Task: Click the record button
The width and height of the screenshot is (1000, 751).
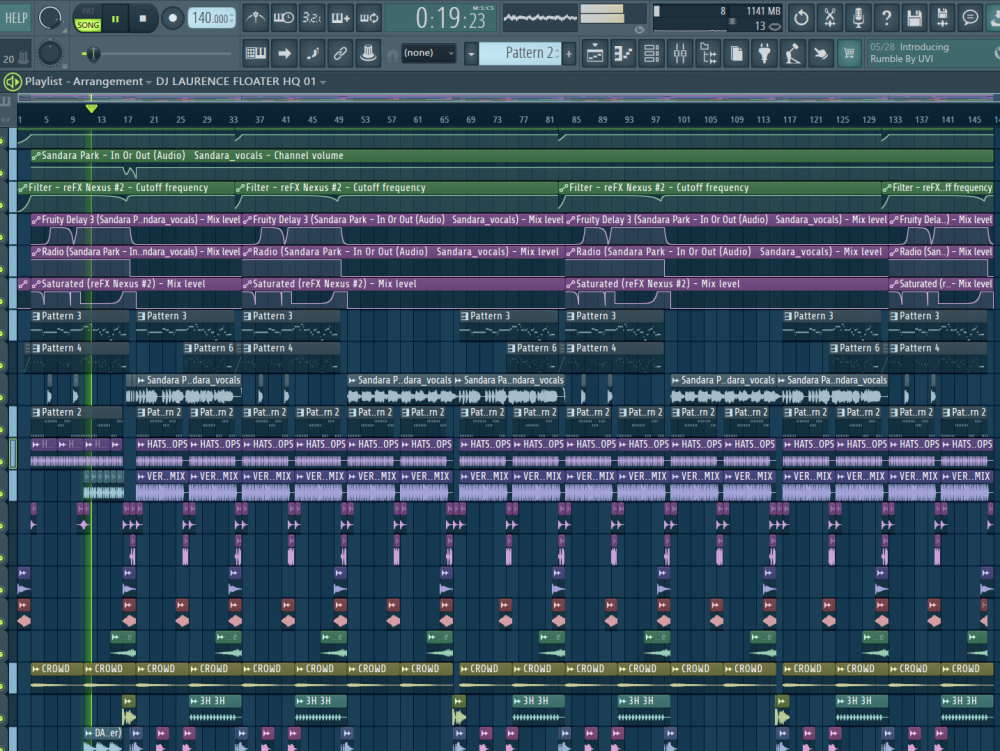Action: [x=172, y=18]
